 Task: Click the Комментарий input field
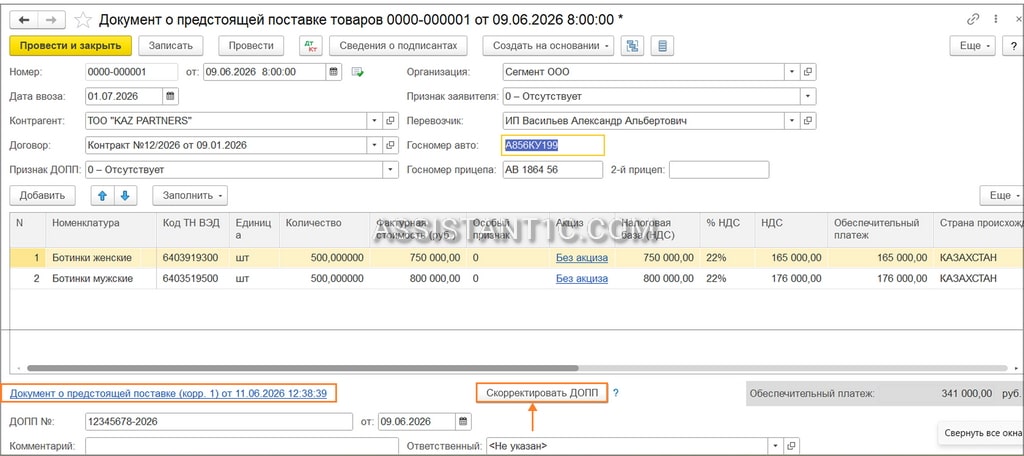pyautogui.click(x=242, y=446)
